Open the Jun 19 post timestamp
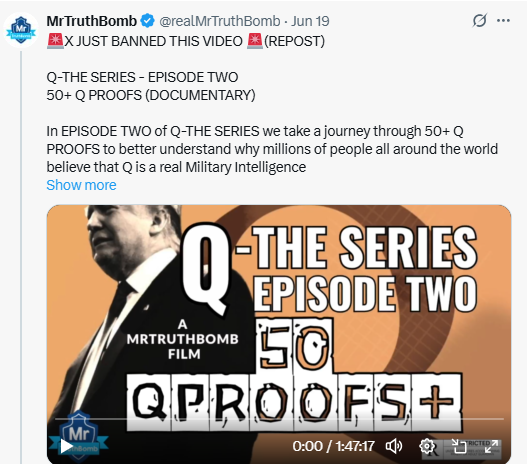The width and height of the screenshot is (527, 464). (310, 21)
